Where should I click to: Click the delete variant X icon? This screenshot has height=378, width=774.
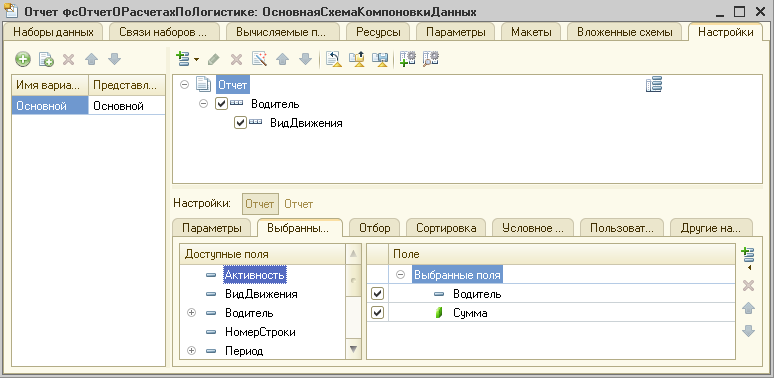pos(69,60)
